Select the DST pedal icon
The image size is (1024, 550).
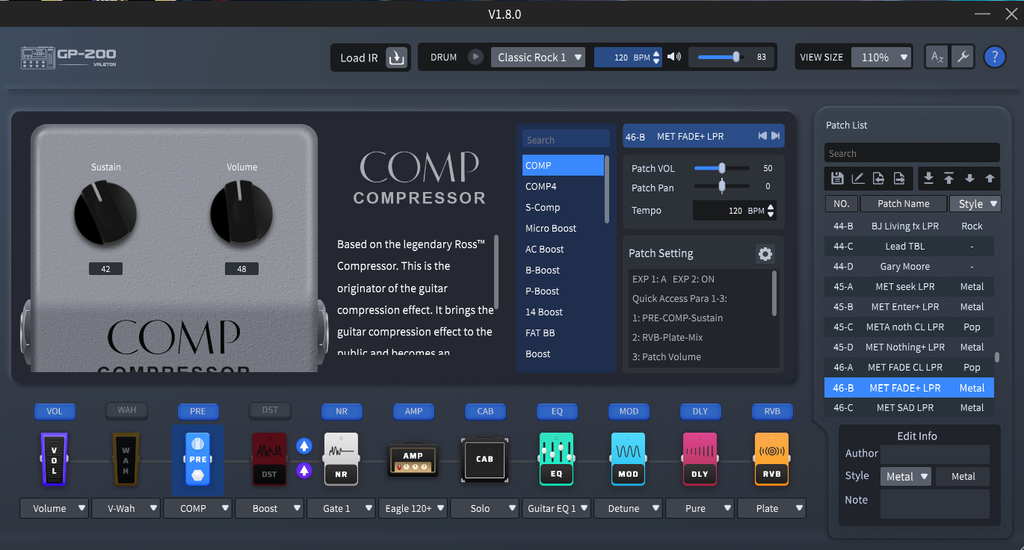(x=269, y=459)
